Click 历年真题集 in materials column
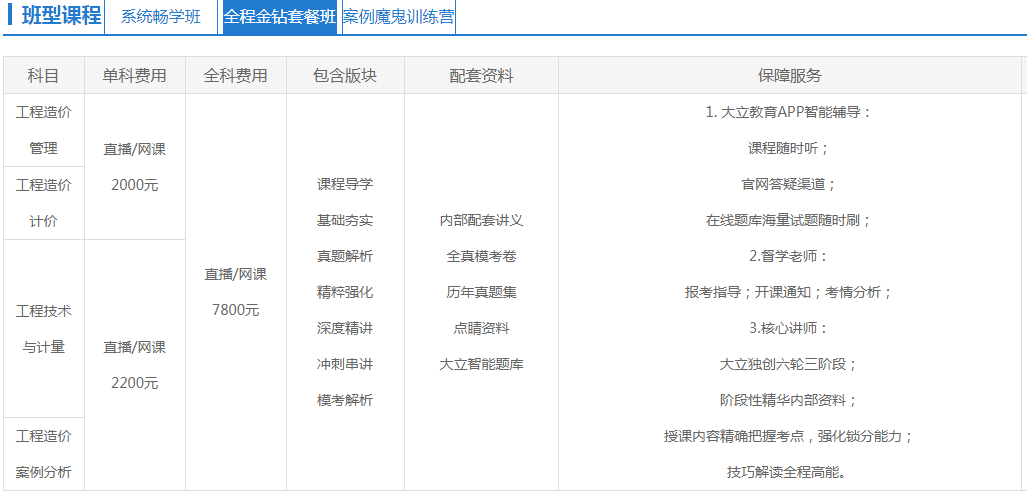Image resolution: width=1027 pixels, height=495 pixels. click(481, 293)
